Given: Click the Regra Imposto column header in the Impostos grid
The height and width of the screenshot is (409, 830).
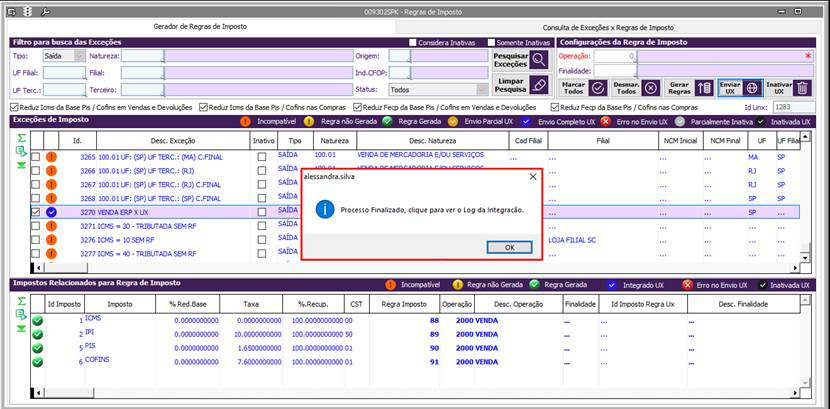Looking at the screenshot, I should 404,304.
